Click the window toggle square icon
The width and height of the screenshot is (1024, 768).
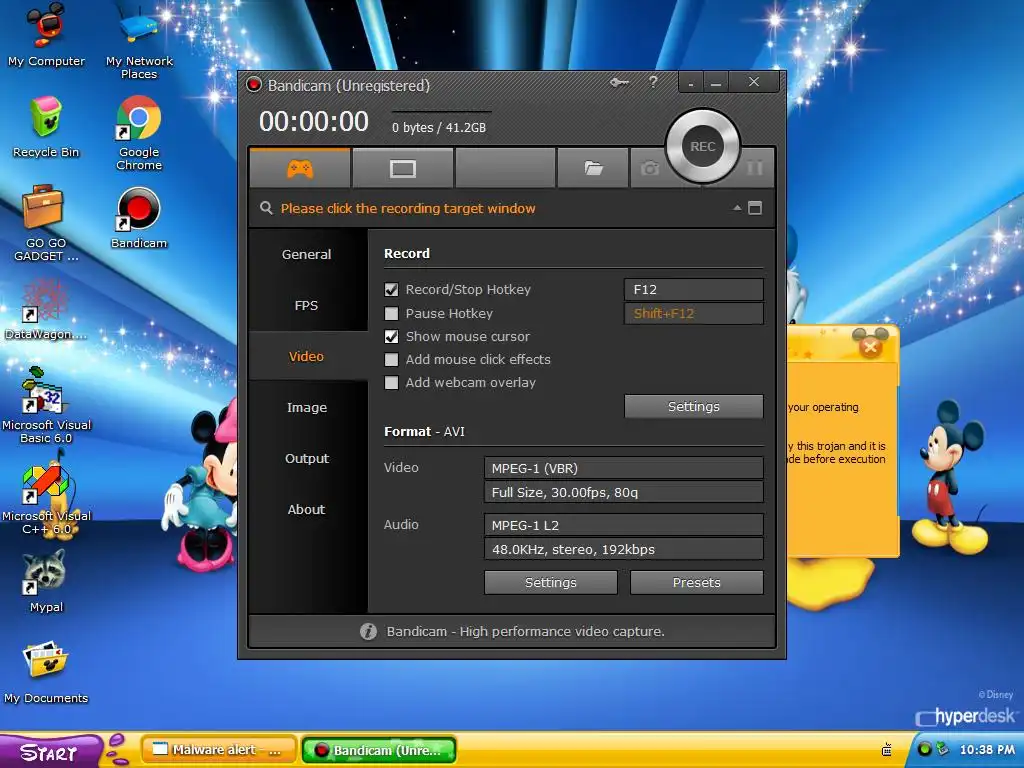[x=755, y=208]
